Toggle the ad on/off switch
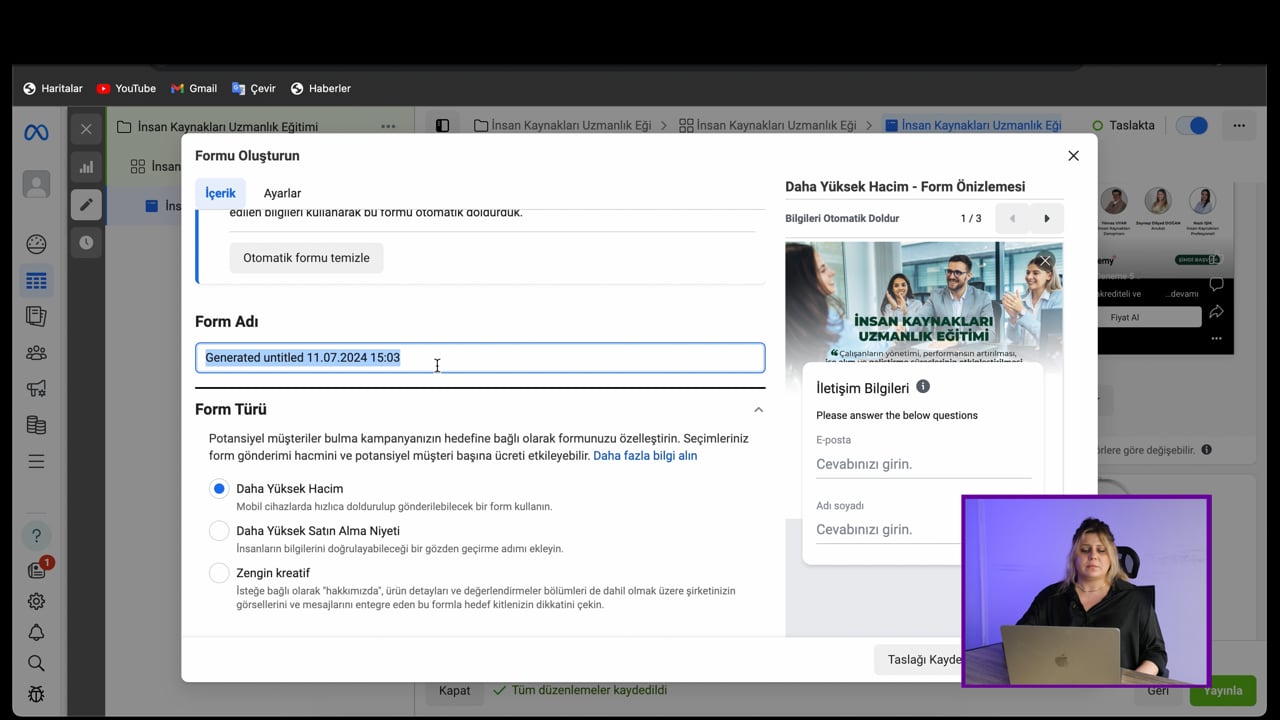Screen dimensions: 1280x720 (x=1192, y=126)
